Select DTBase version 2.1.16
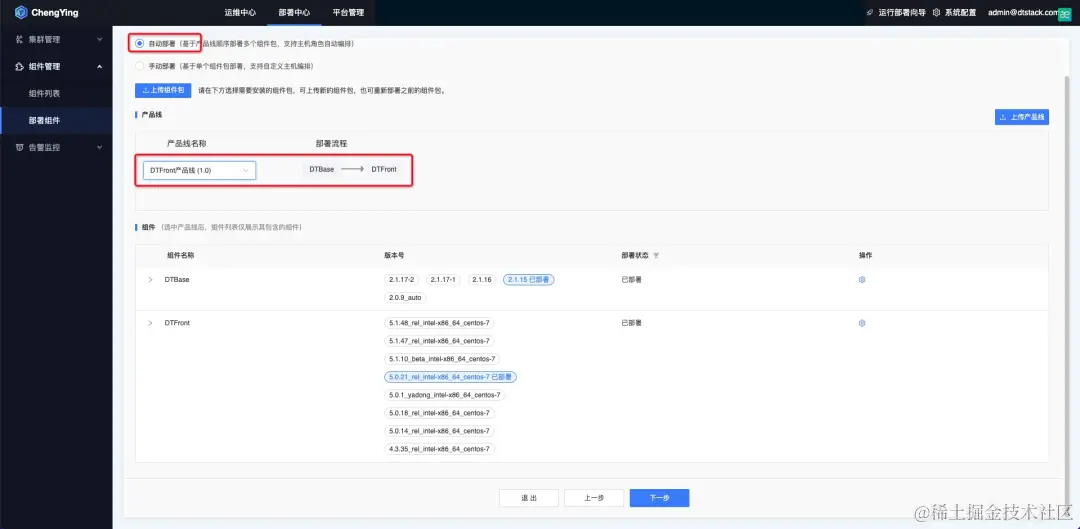The height and width of the screenshot is (529, 1080). click(482, 280)
